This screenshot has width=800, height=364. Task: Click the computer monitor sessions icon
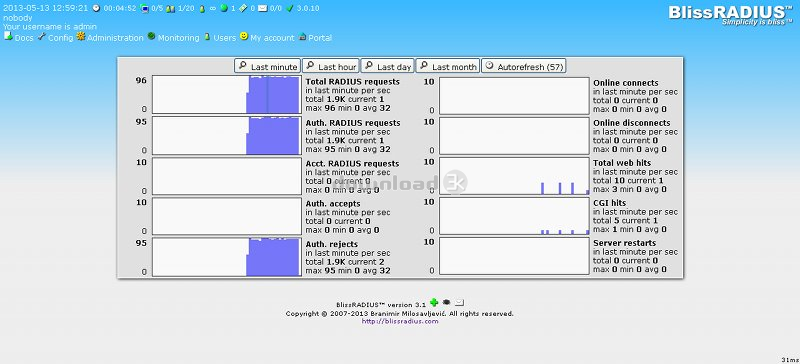pyautogui.click(x=144, y=8)
